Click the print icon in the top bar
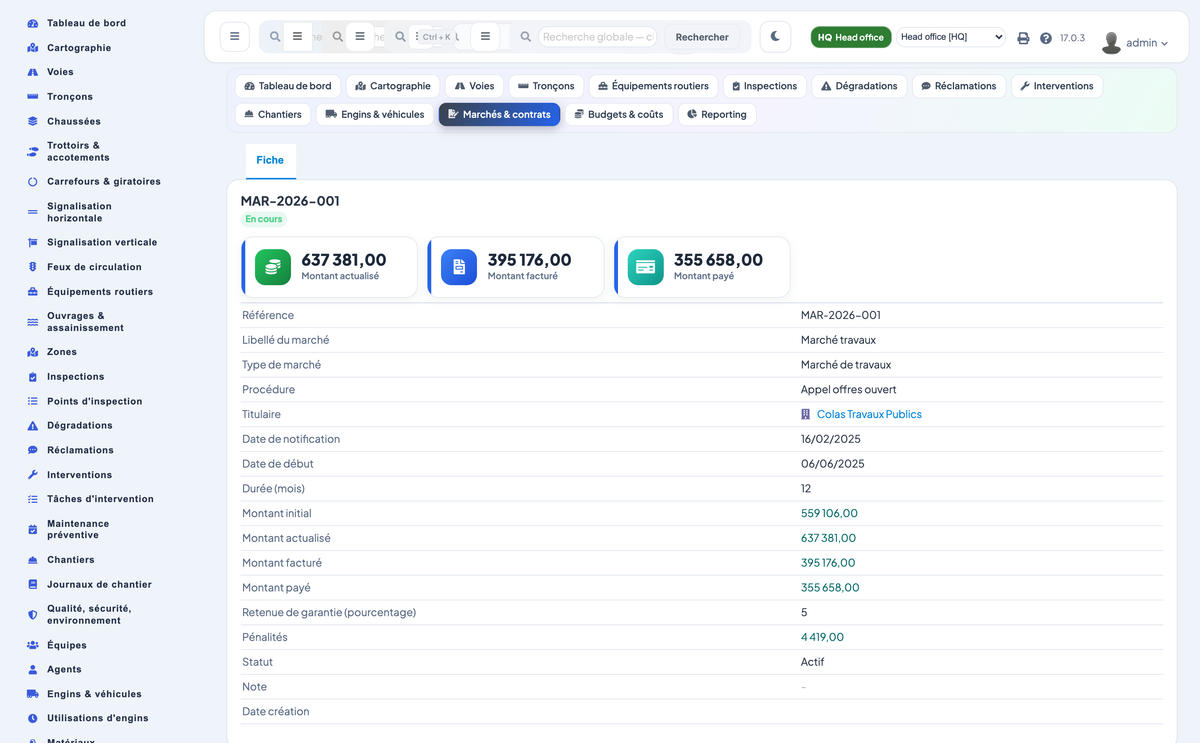 point(1023,38)
